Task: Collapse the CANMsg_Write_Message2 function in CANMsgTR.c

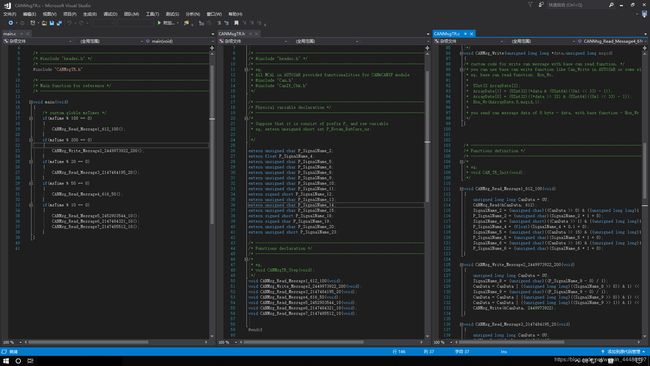Action: coord(461,264)
